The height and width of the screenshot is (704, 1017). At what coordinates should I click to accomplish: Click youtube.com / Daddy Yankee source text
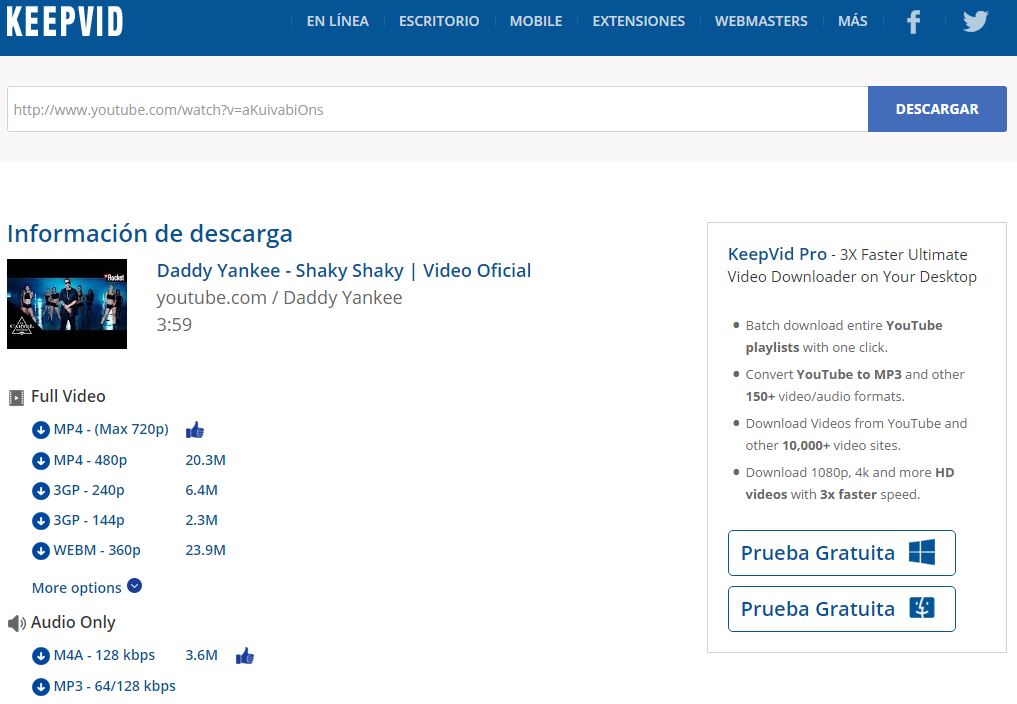(280, 298)
